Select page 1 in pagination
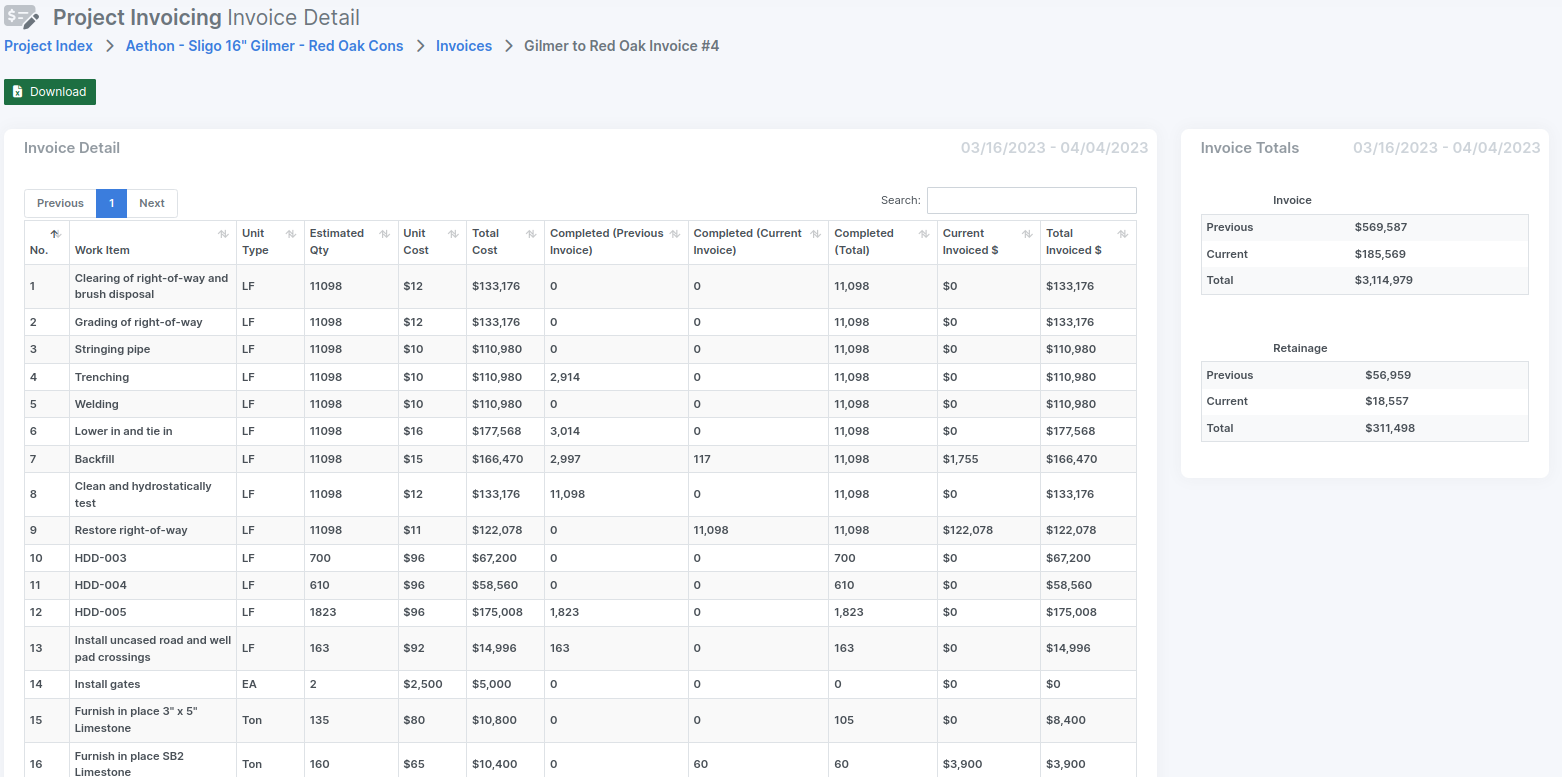The image size is (1562, 777). coord(112,203)
